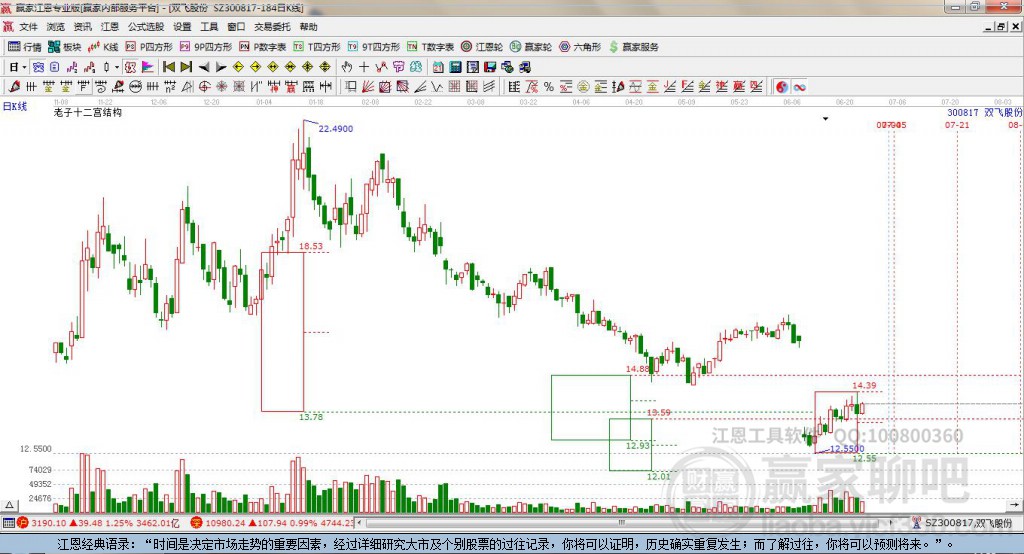Click the 12.5500 low price label
The width and height of the screenshot is (1024, 554).
click(847, 449)
